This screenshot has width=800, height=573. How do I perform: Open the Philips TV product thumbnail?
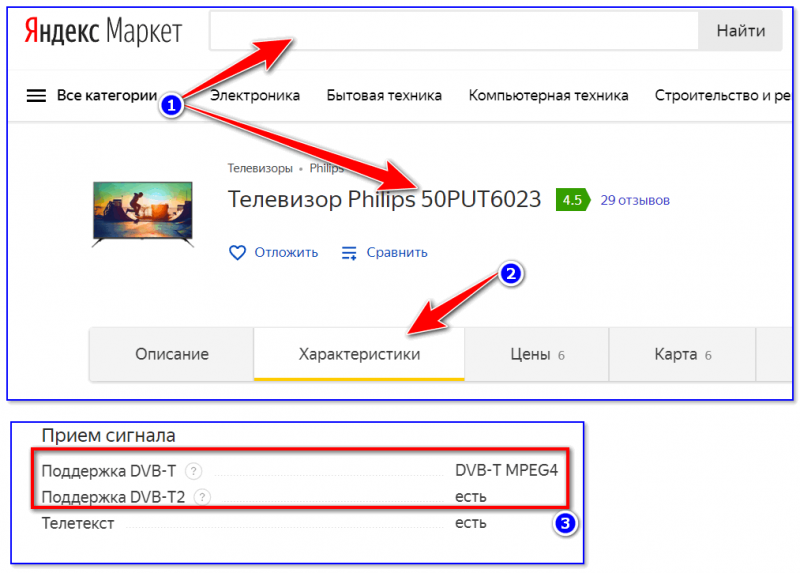143,213
